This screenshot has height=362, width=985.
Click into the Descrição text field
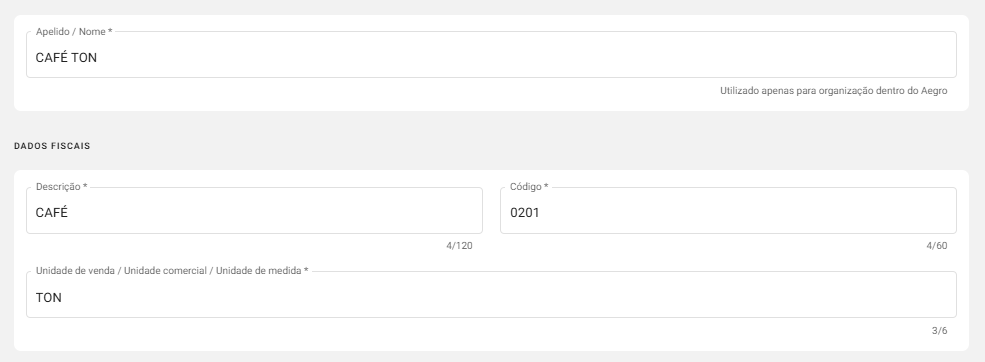254,211
